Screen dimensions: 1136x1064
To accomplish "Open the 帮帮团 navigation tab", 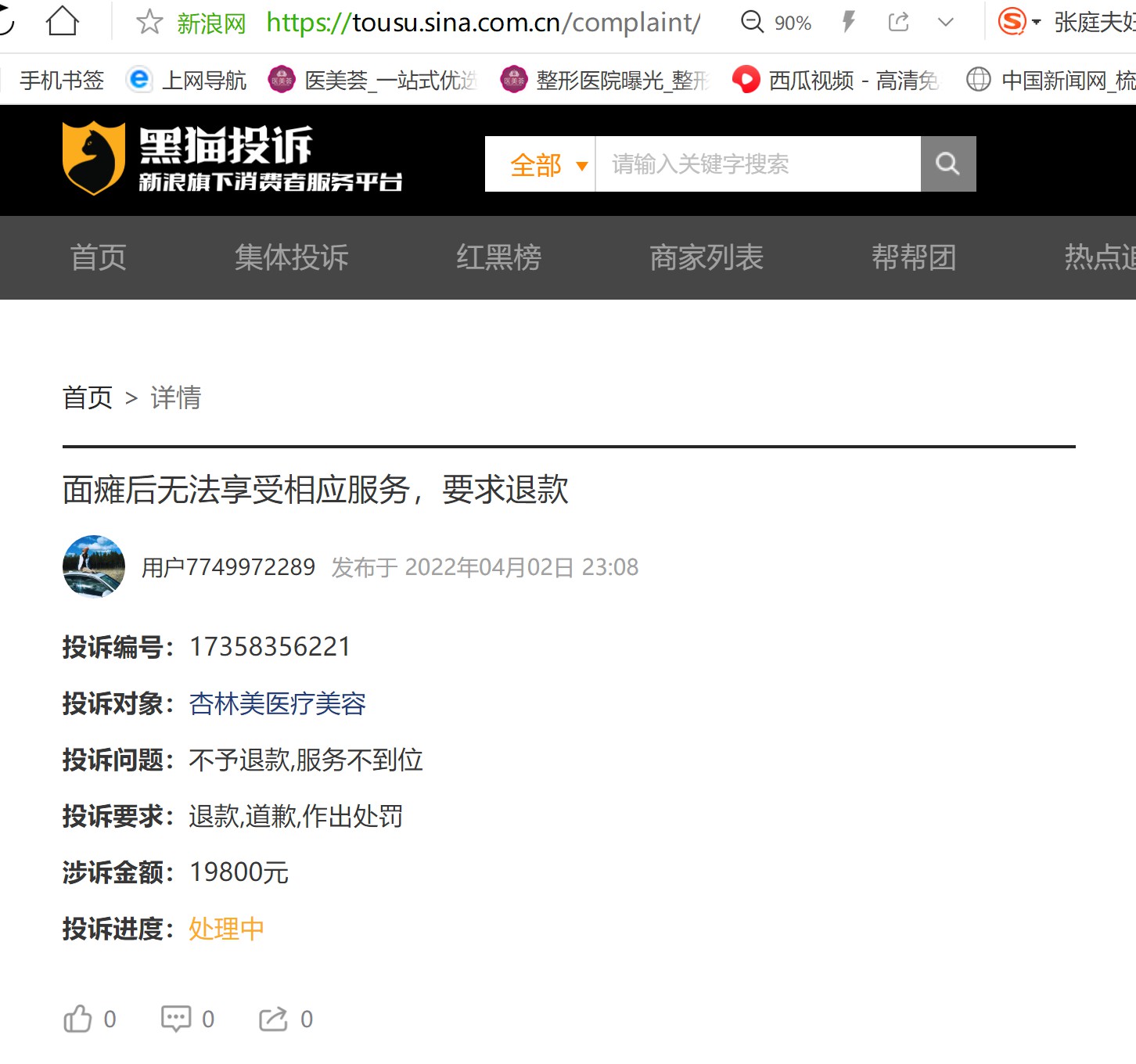I will click(x=915, y=257).
